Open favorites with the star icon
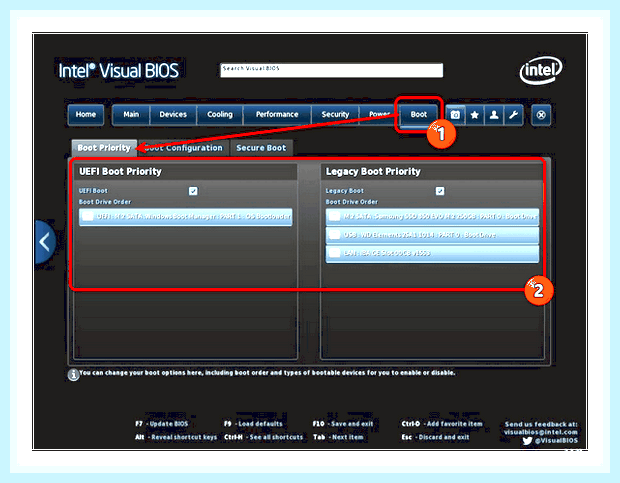The width and height of the screenshot is (620, 483). coord(474,115)
